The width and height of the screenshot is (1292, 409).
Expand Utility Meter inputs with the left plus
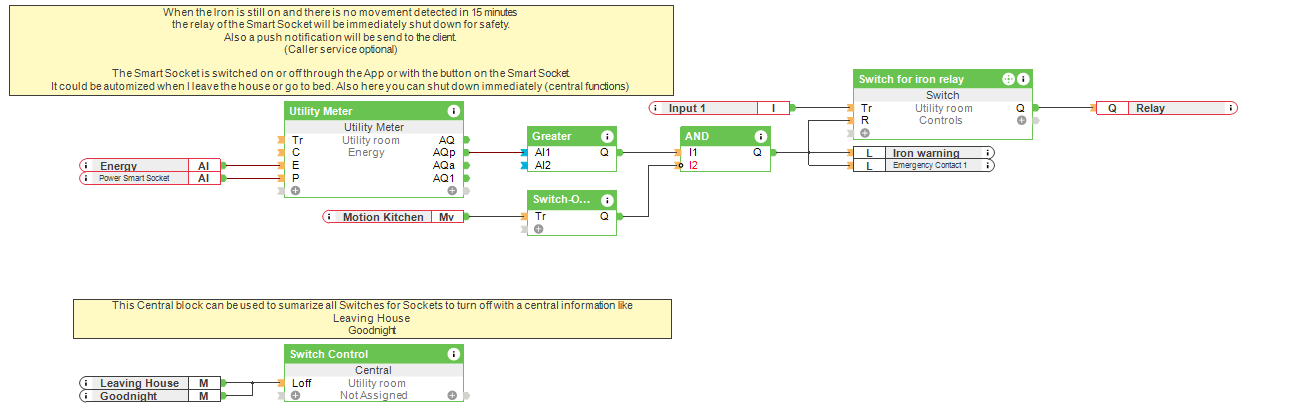pos(295,190)
